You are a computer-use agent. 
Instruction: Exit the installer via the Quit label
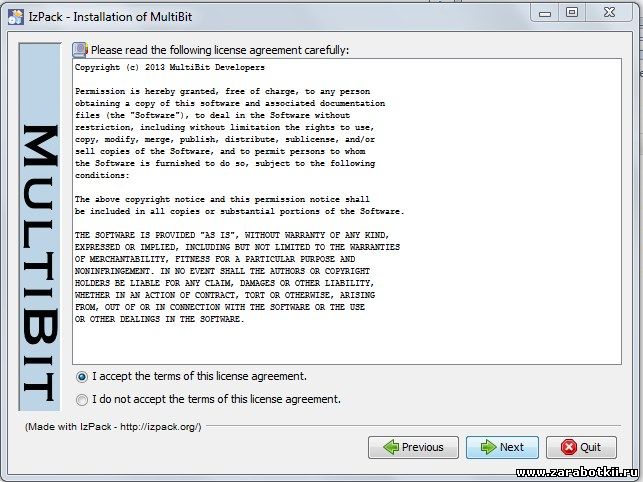[x=591, y=447]
